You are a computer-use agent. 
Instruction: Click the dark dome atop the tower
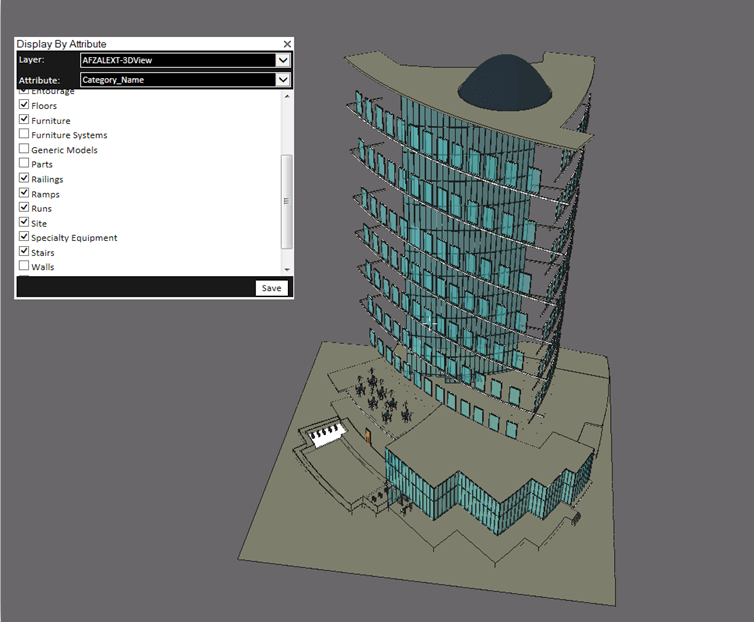tap(501, 80)
